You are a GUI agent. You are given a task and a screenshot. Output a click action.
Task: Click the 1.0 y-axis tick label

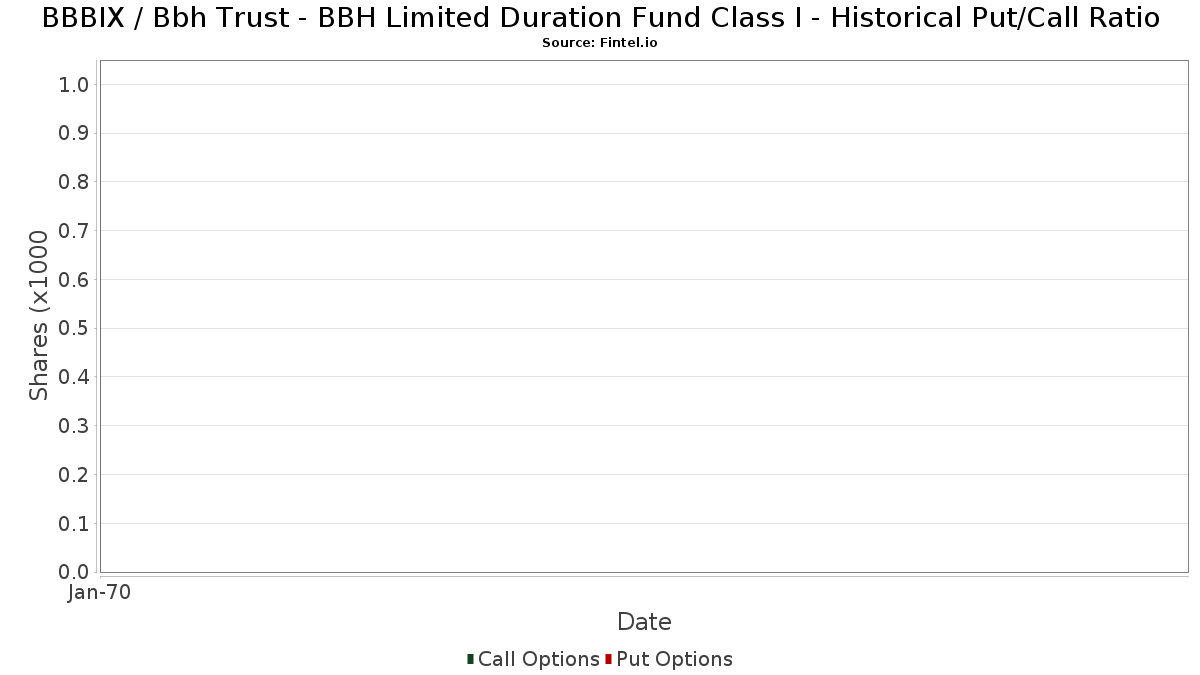(75, 85)
